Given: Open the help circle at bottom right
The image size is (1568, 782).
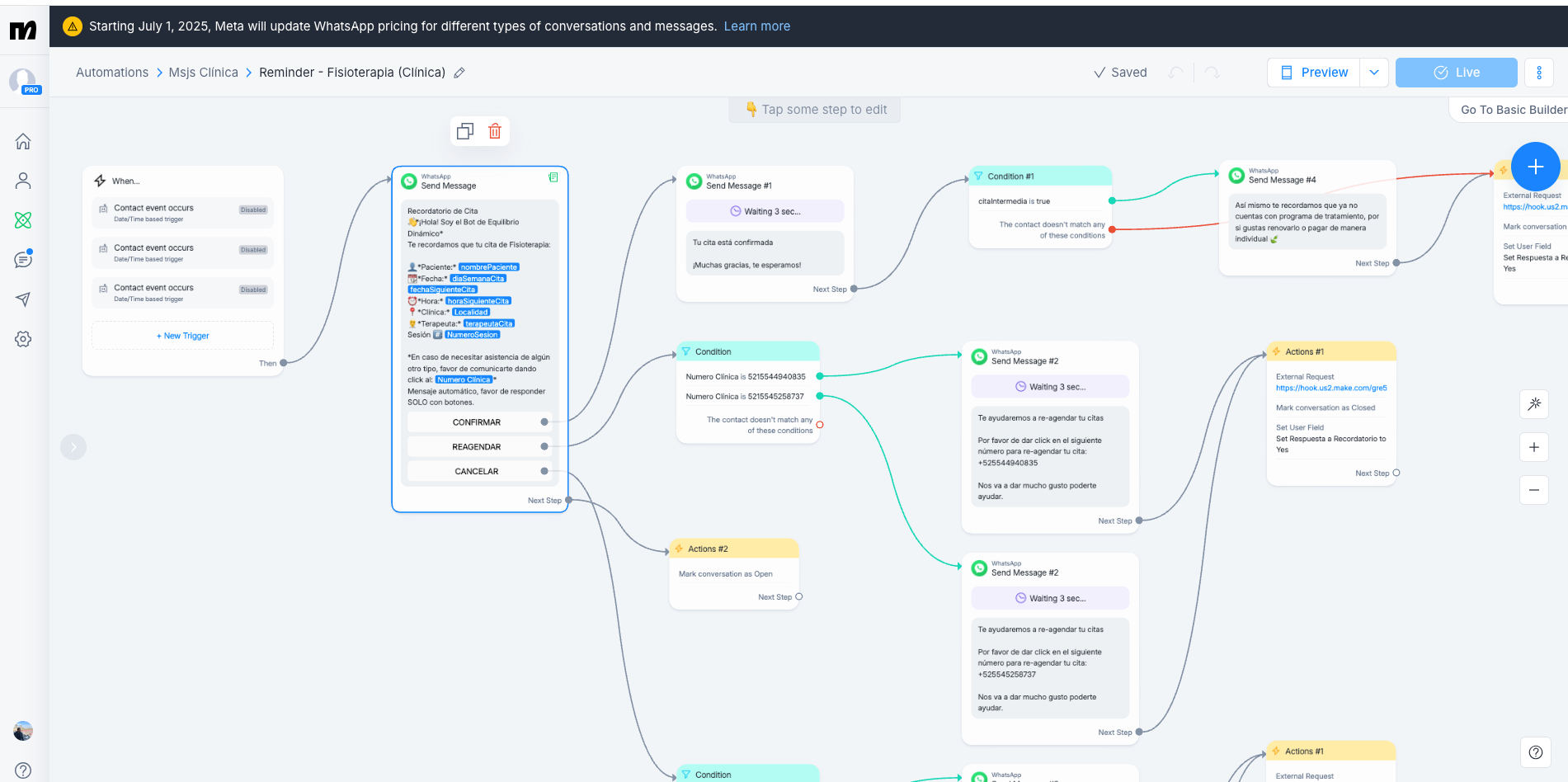Looking at the screenshot, I should point(1535,752).
